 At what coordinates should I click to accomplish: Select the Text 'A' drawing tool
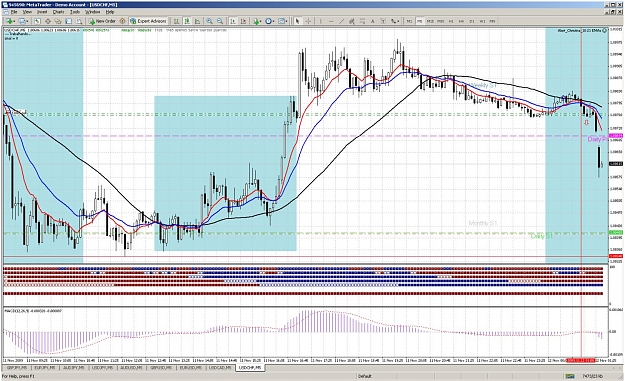(x=373, y=21)
